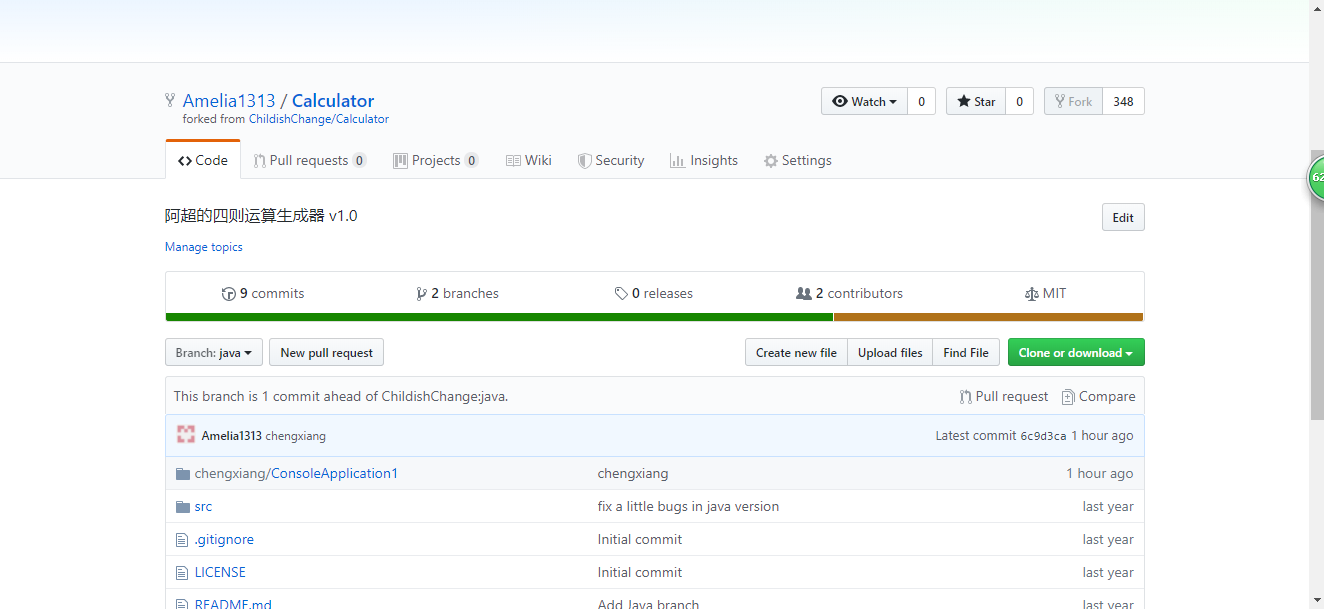Click commit message chengxiang in commit bar
1324x609 pixels.
pyautogui.click(x=296, y=436)
